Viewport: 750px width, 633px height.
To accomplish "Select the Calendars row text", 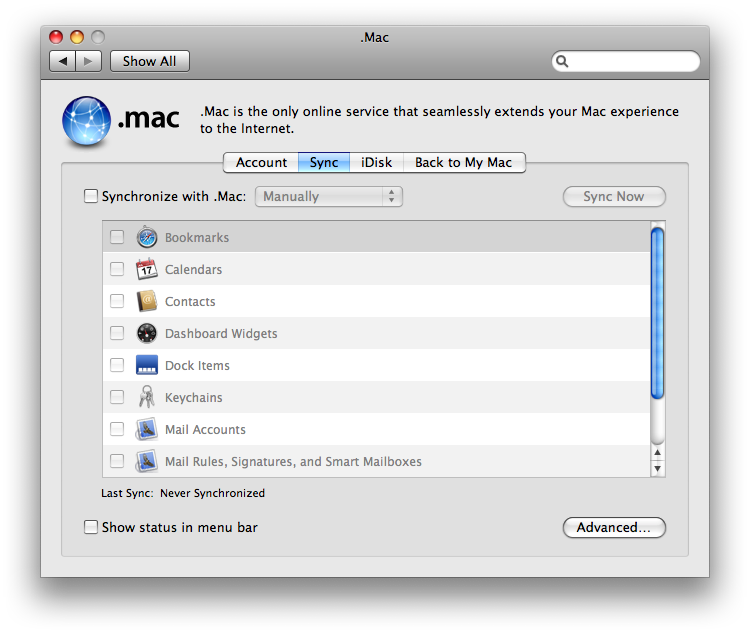I will [194, 270].
